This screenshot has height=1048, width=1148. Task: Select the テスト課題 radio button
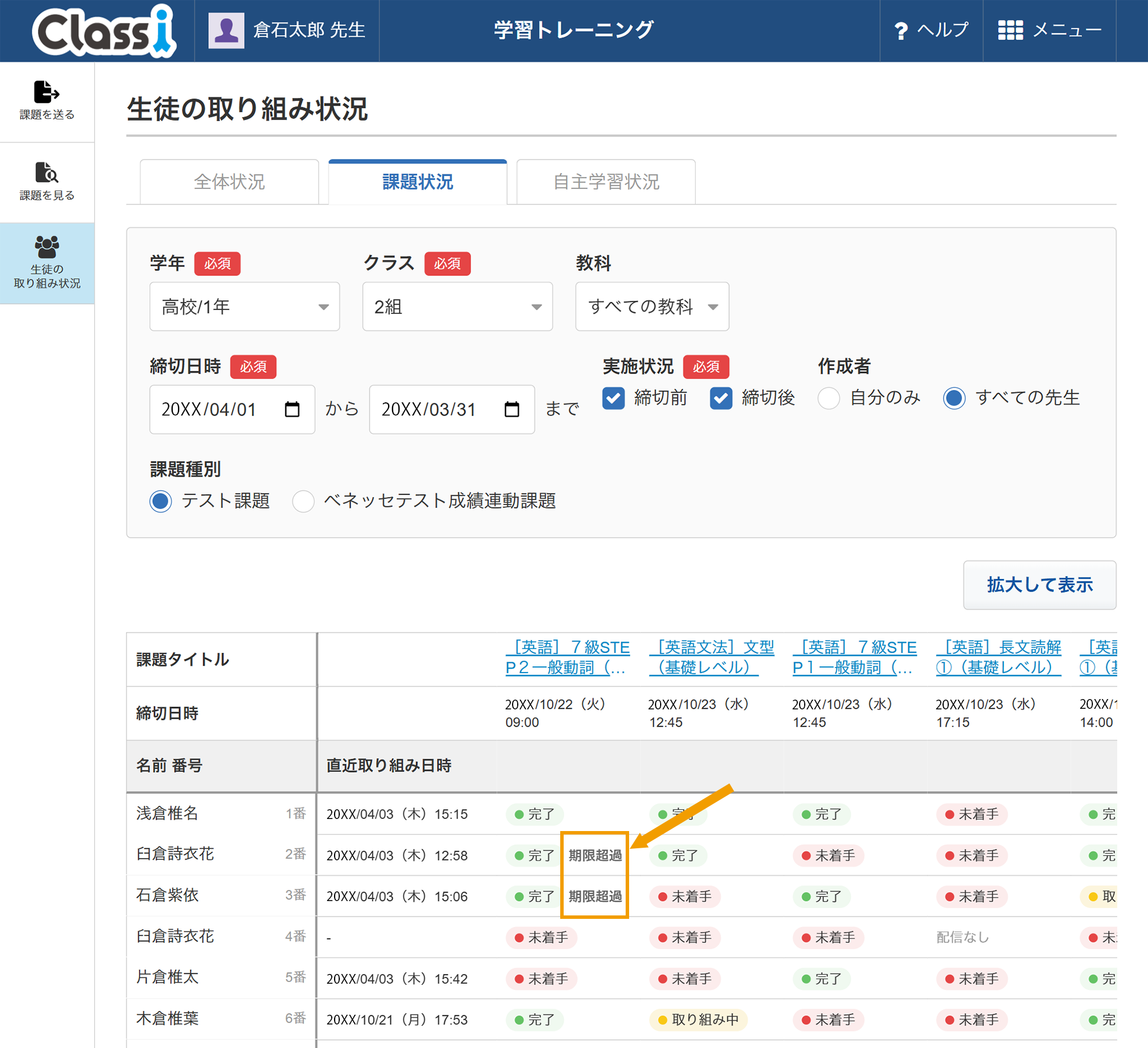(161, 501)
